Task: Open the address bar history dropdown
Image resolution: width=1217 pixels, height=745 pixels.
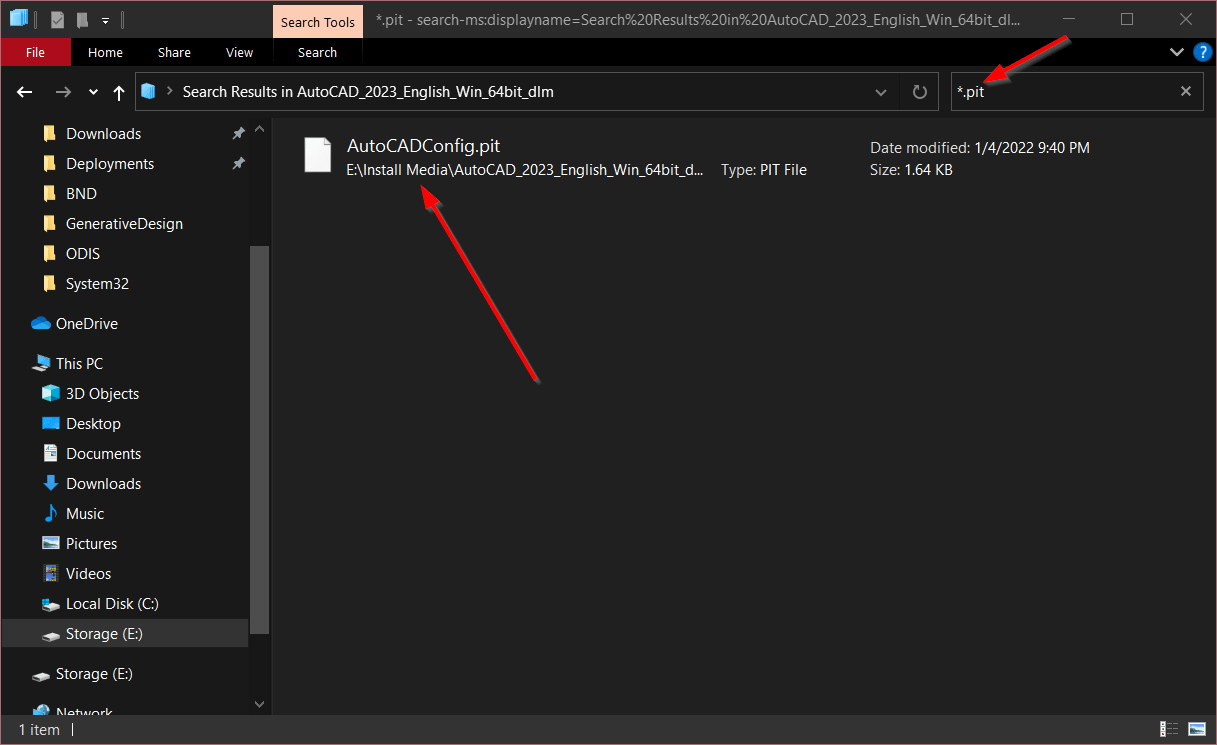Action: [x=880, y=91]
